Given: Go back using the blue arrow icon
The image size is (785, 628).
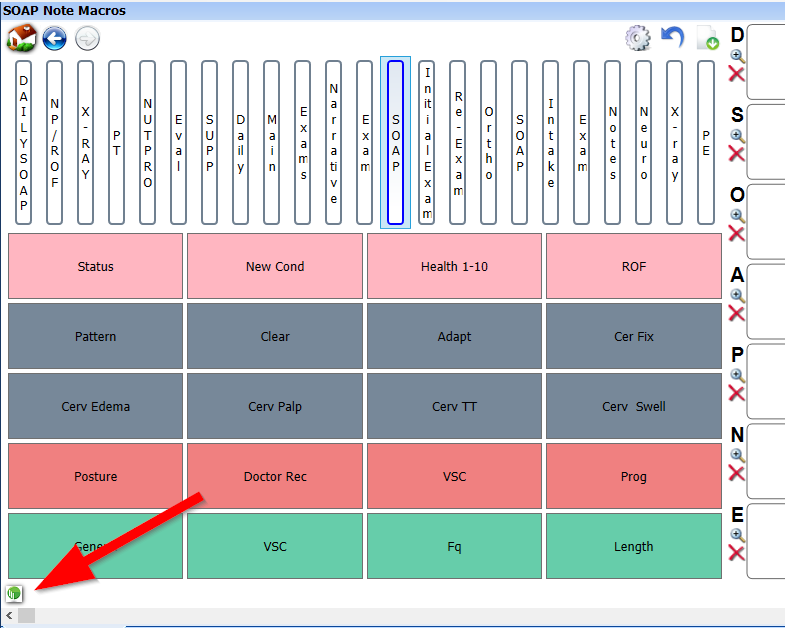Looking at the screenshot, I should tap(54, 39).
